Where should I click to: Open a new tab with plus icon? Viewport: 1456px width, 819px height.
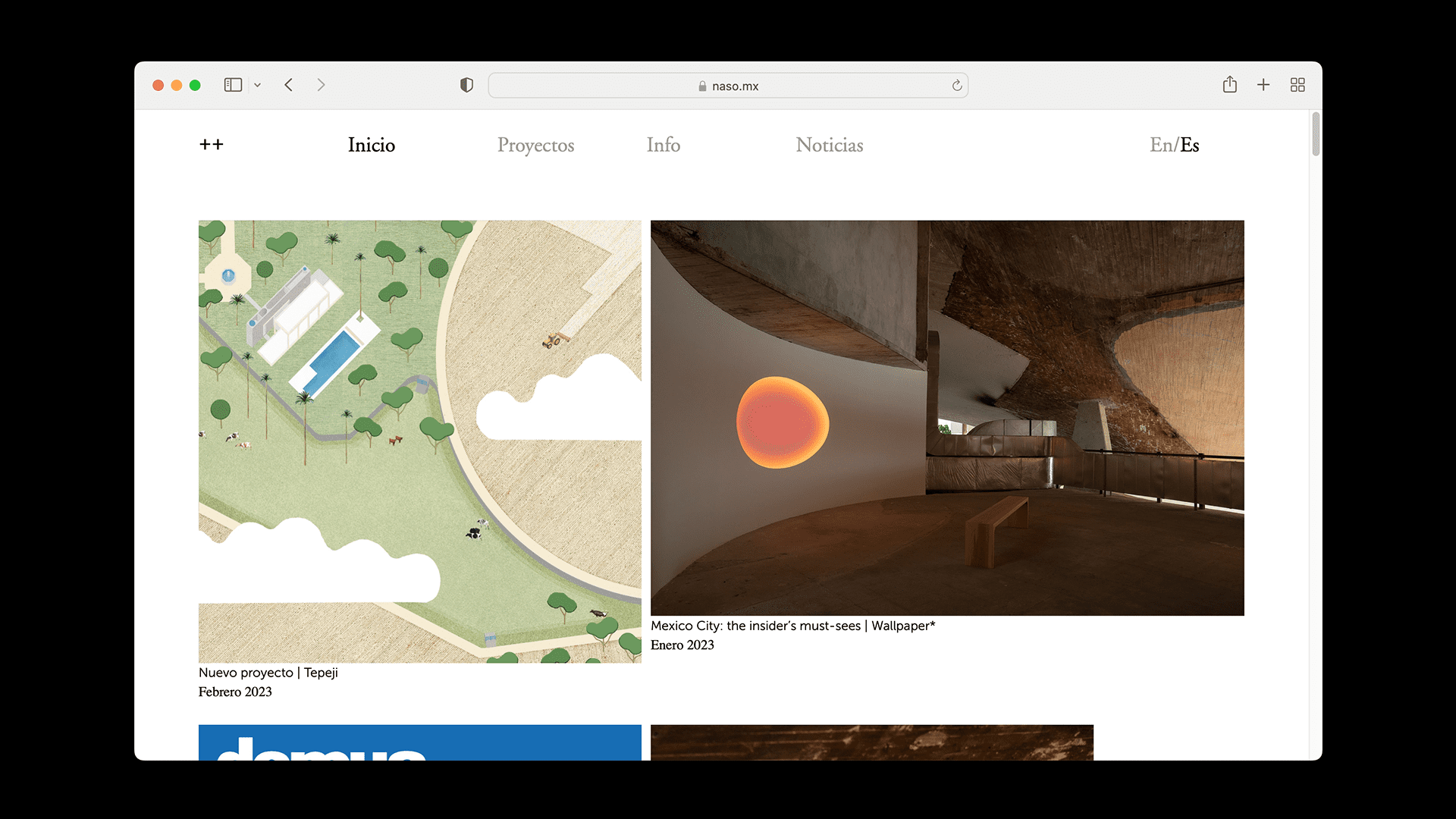point(1263,85)
